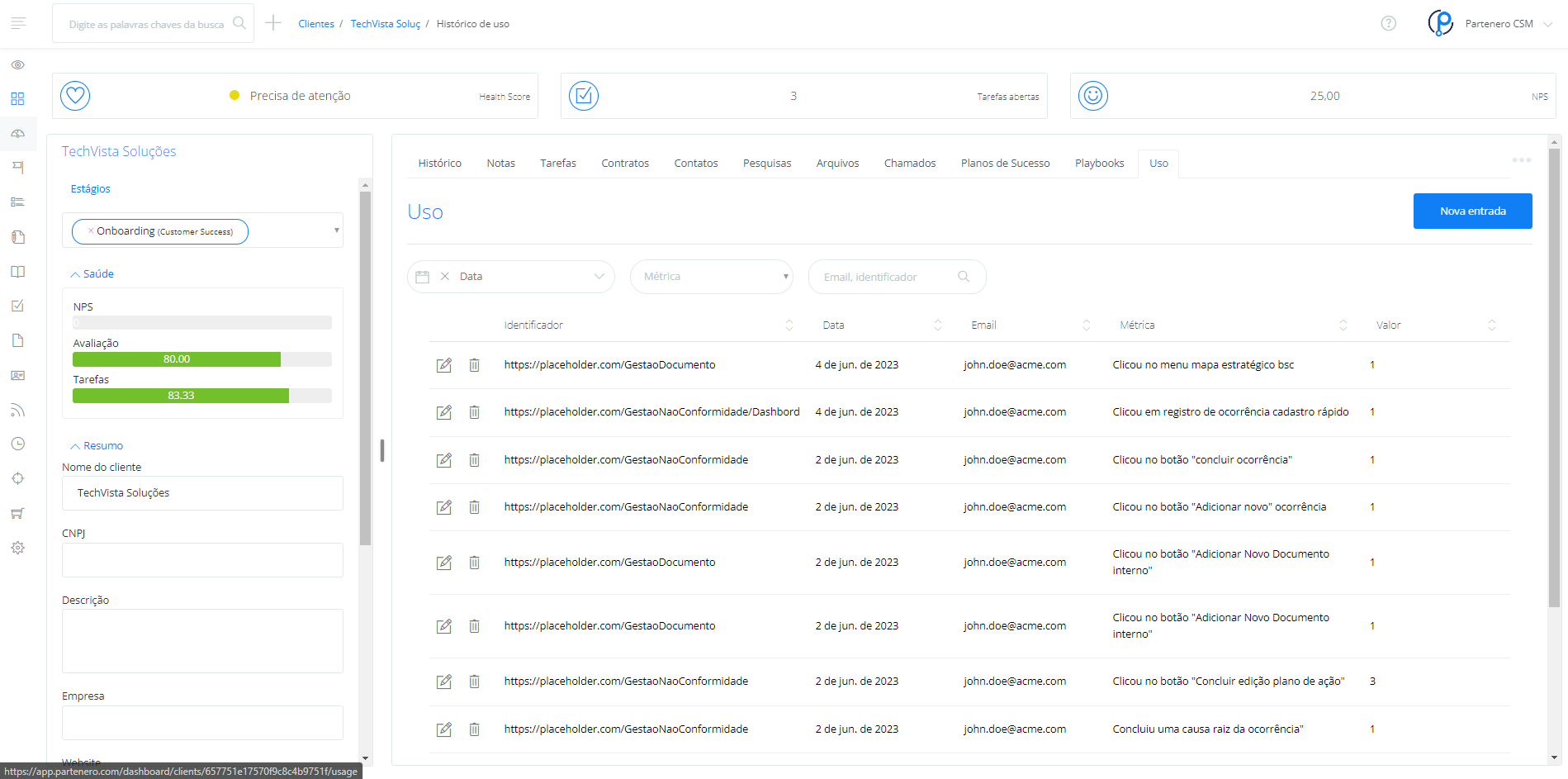Screen dimensions: 1568x779
Task: Click the left panel vertical scrollbar
Action: [x=365, y=368]
